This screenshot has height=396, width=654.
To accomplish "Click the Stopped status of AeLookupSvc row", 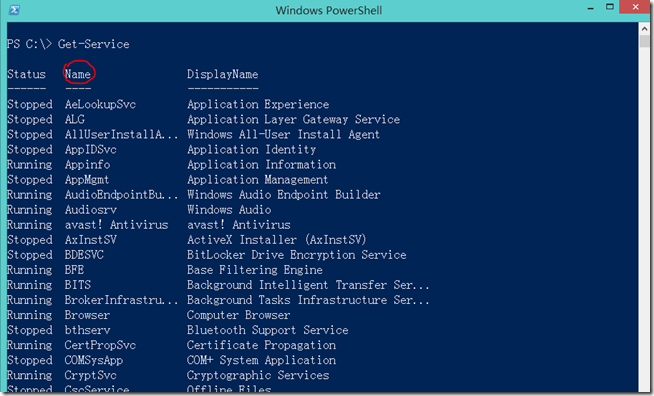I will (x=30, y=104).
